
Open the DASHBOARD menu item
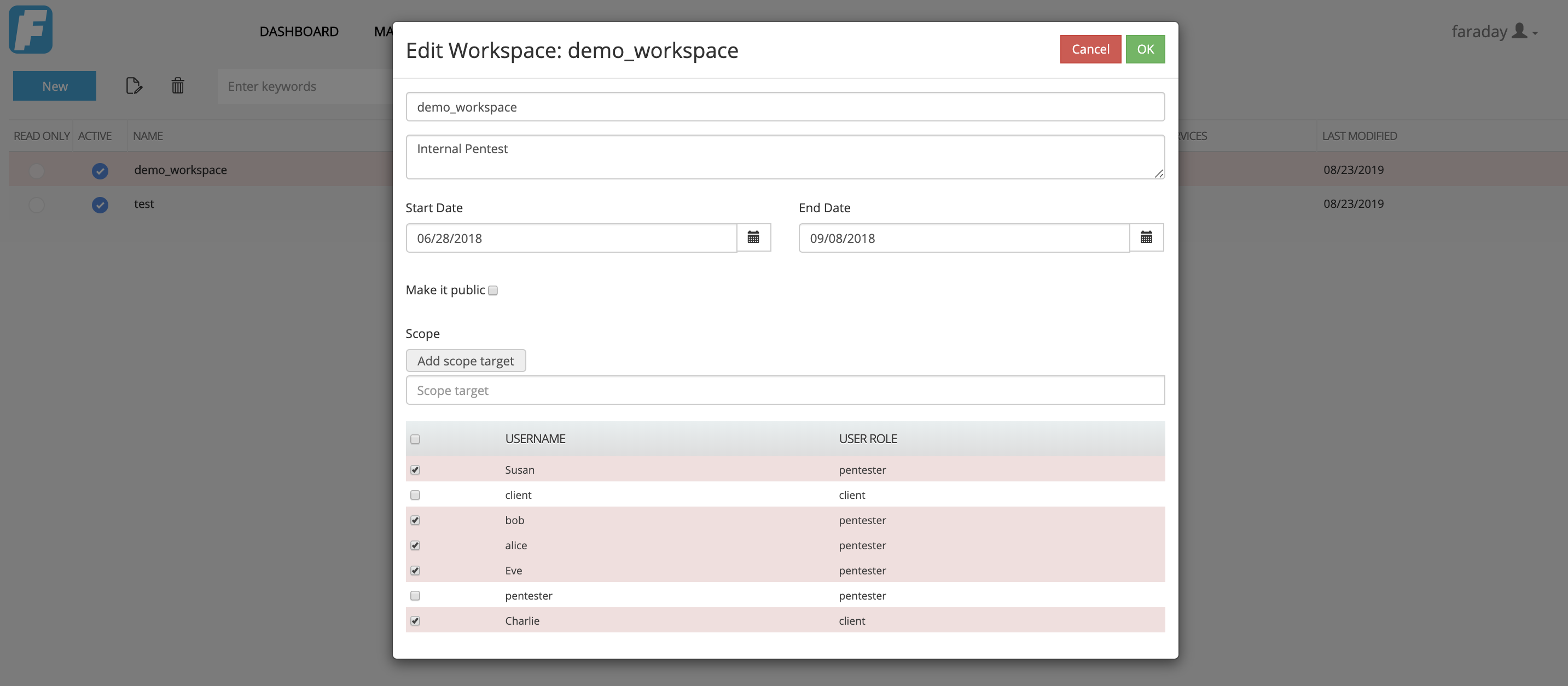coord(299,31)
